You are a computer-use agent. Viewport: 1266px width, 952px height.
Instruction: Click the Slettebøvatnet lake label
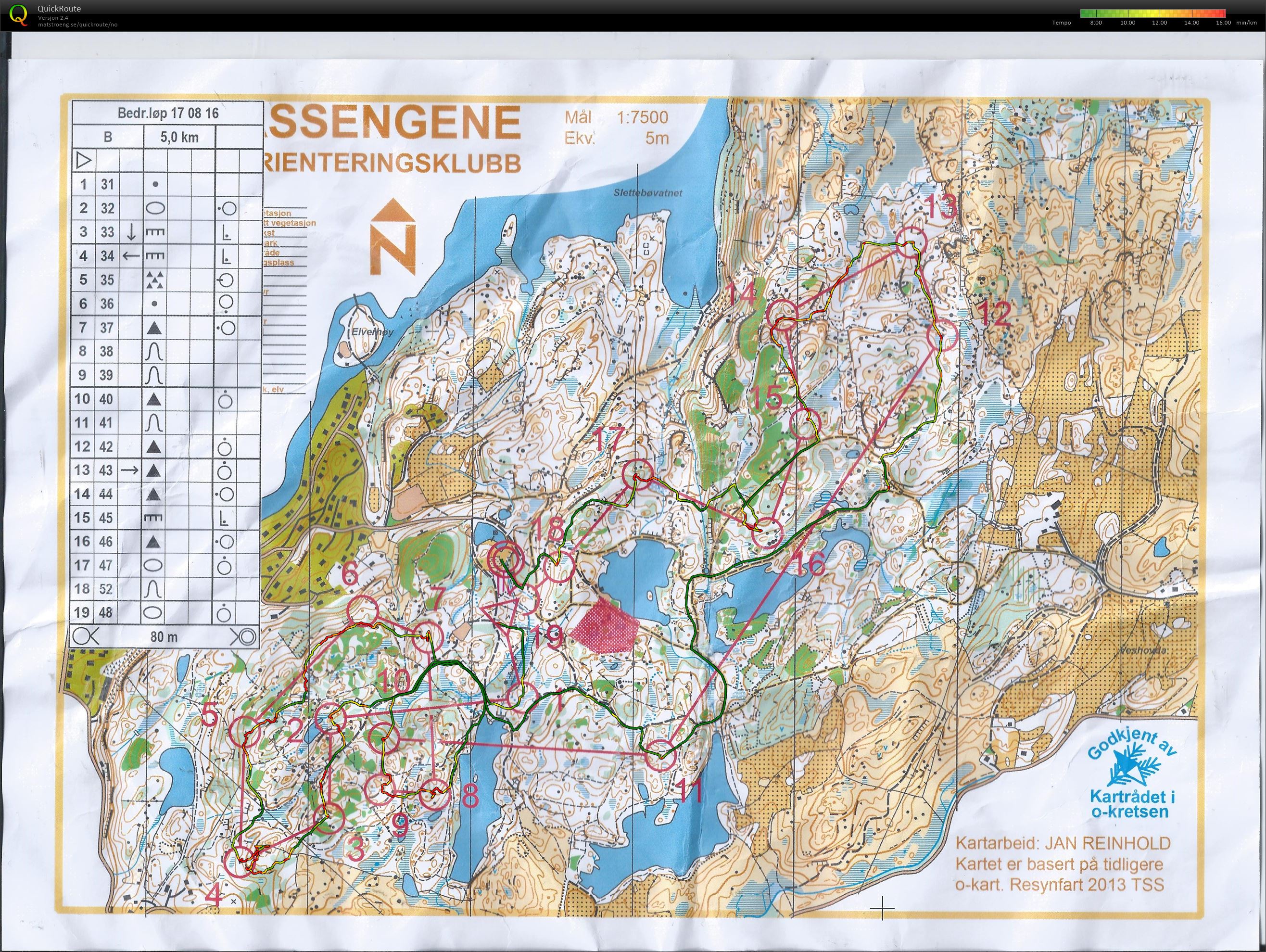[647, 193]
